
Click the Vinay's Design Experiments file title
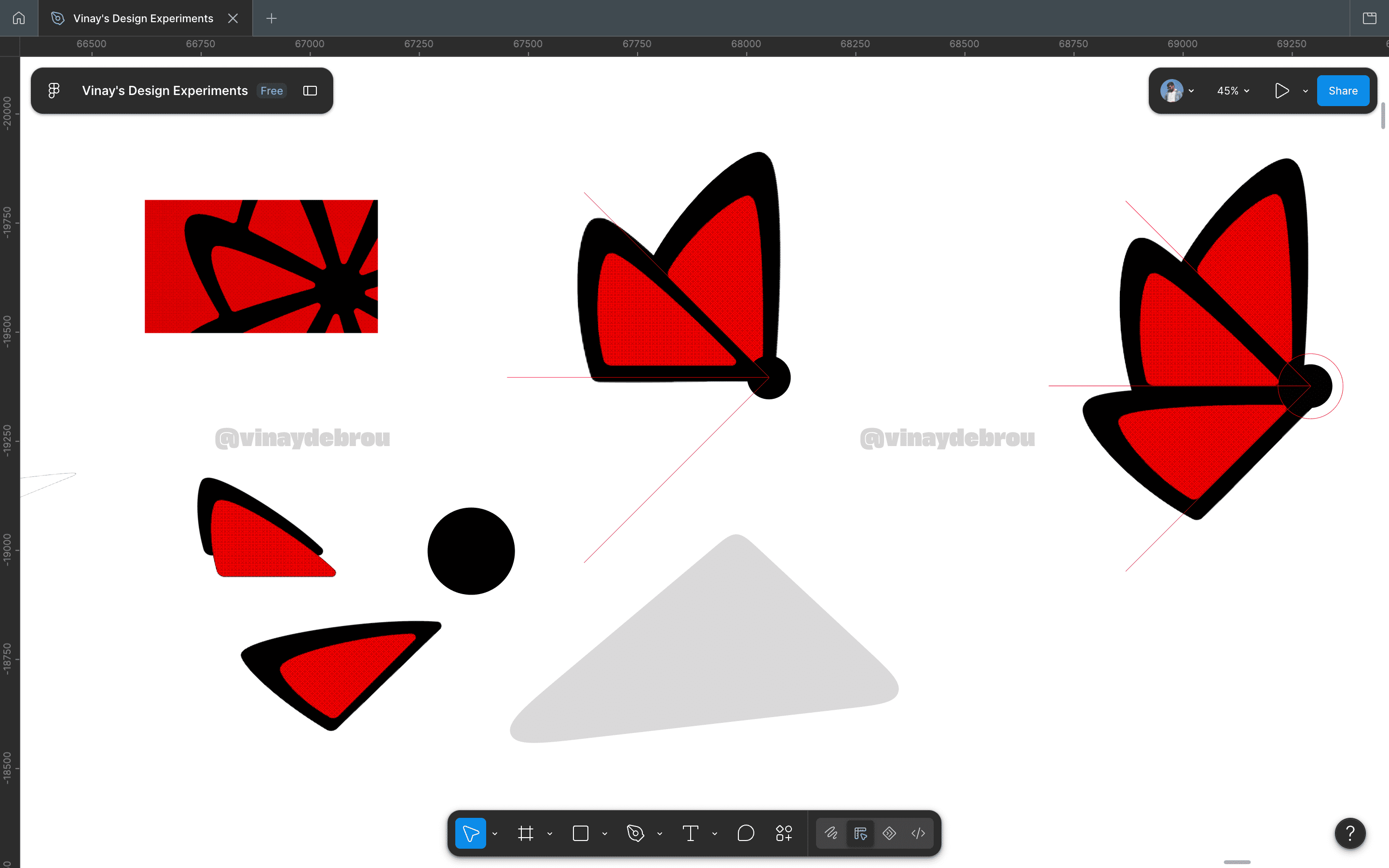coord(165,91)
